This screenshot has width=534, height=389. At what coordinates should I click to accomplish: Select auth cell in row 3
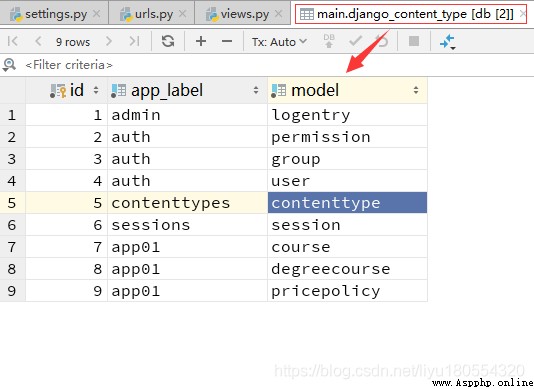(188, 159)
